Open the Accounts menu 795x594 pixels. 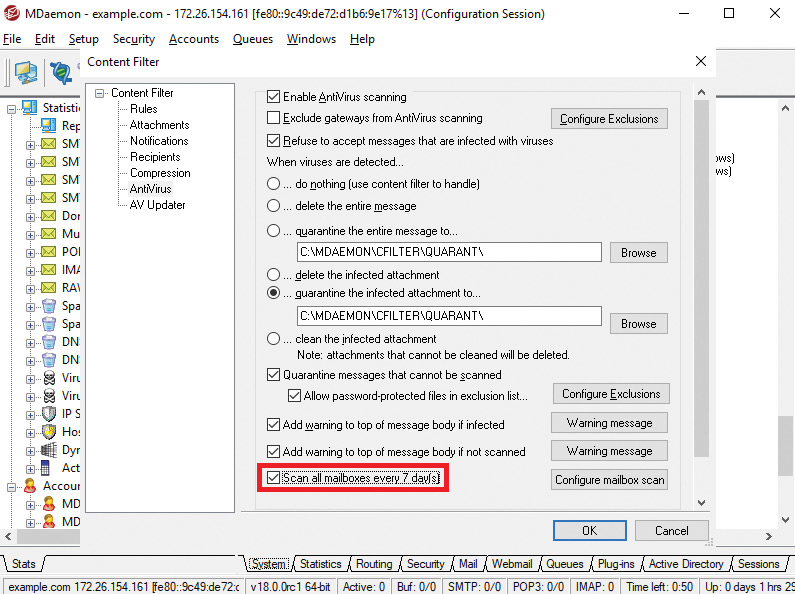point(194,39)
